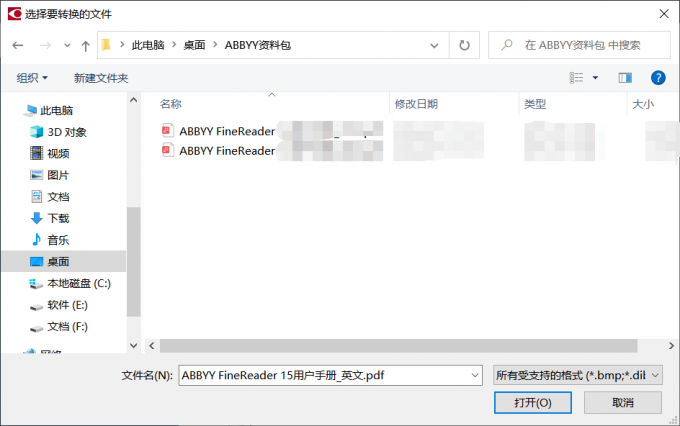
Task: Select 此电脑 in the navigation tree
Action: pos(56,111)
